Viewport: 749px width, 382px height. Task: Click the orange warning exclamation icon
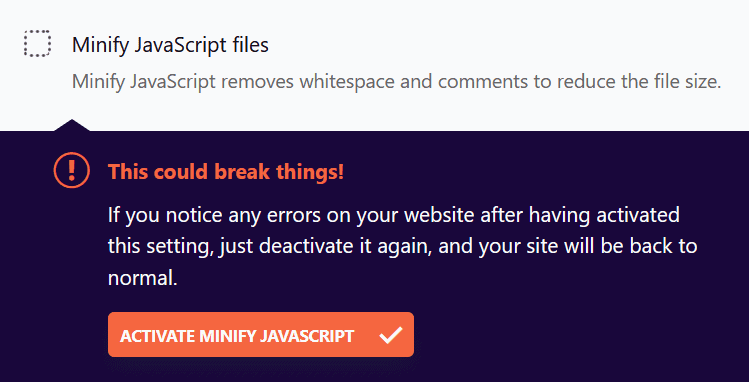[72, 170]
